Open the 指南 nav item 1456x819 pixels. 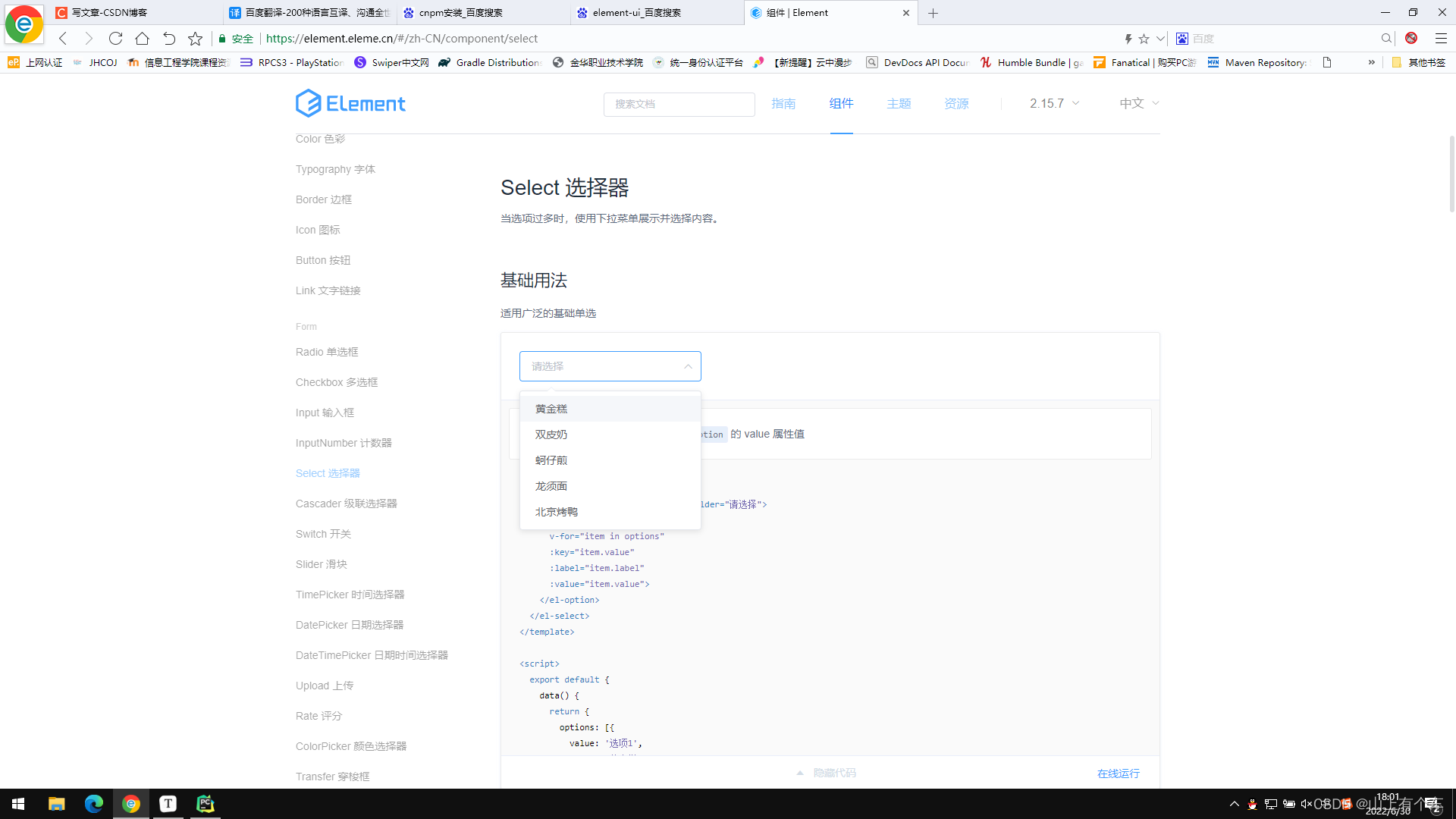(783, 104)
